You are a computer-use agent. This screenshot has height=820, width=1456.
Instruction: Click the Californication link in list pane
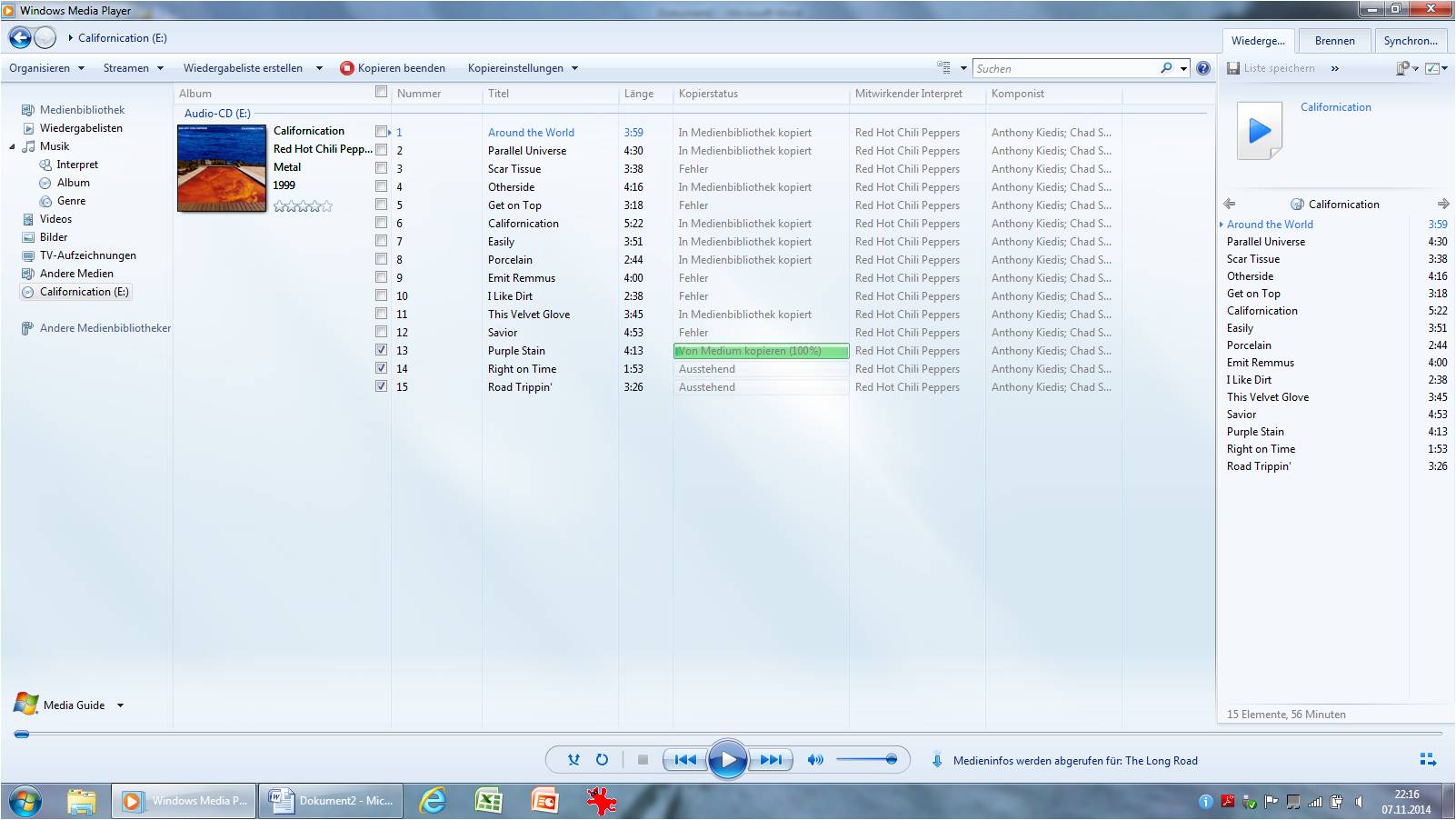tap(1335, 107)
